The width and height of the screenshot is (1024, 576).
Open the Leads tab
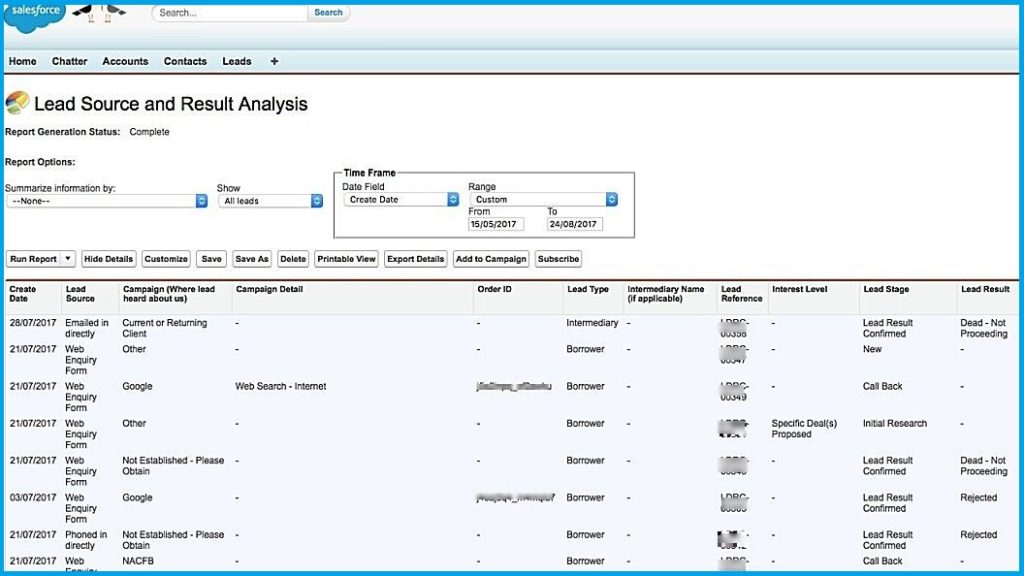click(237, 61)
